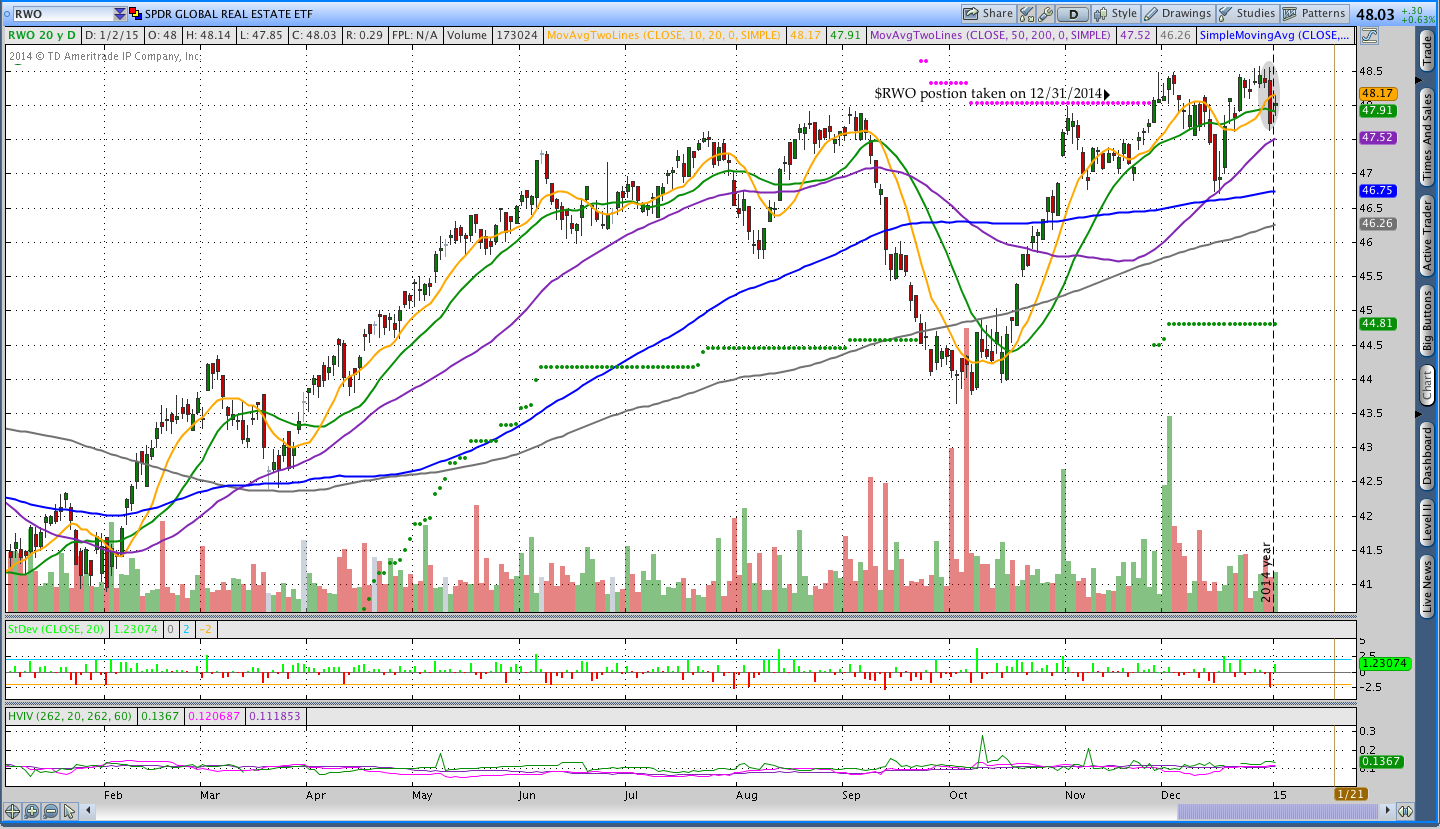
Task: Click the D daily timeframe button
Action: [1073, 14]
